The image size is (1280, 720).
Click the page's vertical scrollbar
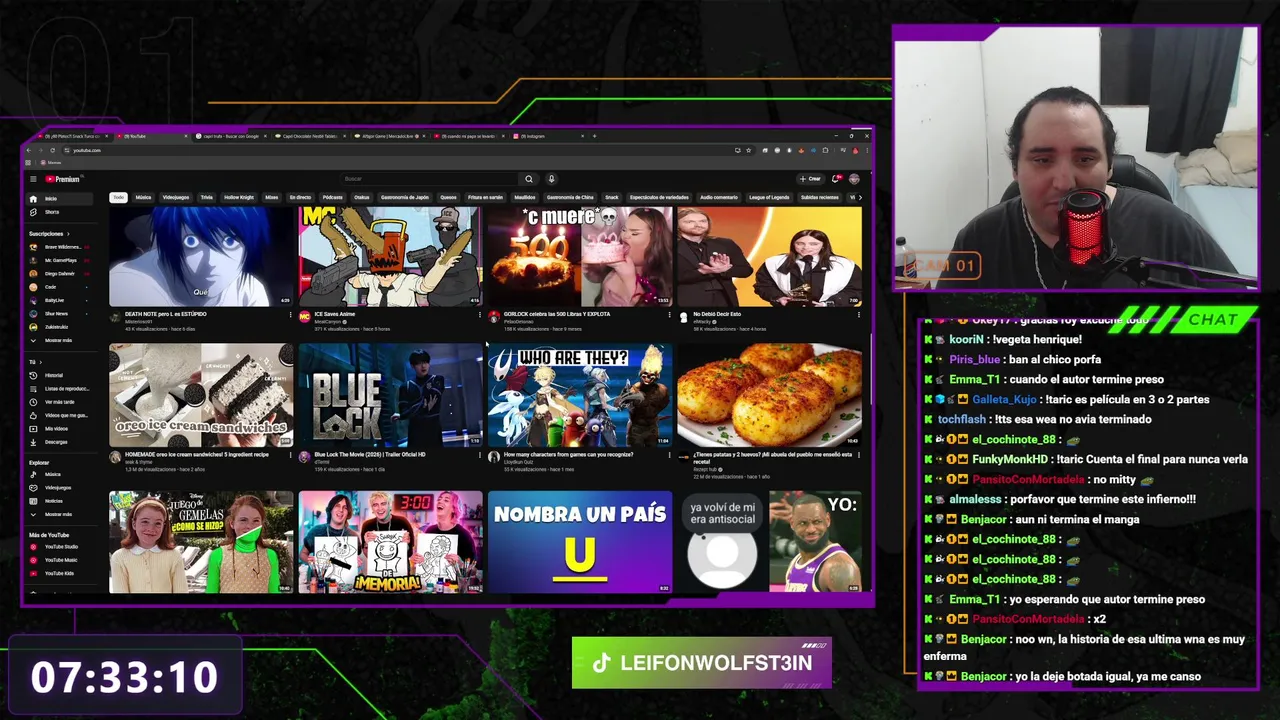click(x=870, y=370)
